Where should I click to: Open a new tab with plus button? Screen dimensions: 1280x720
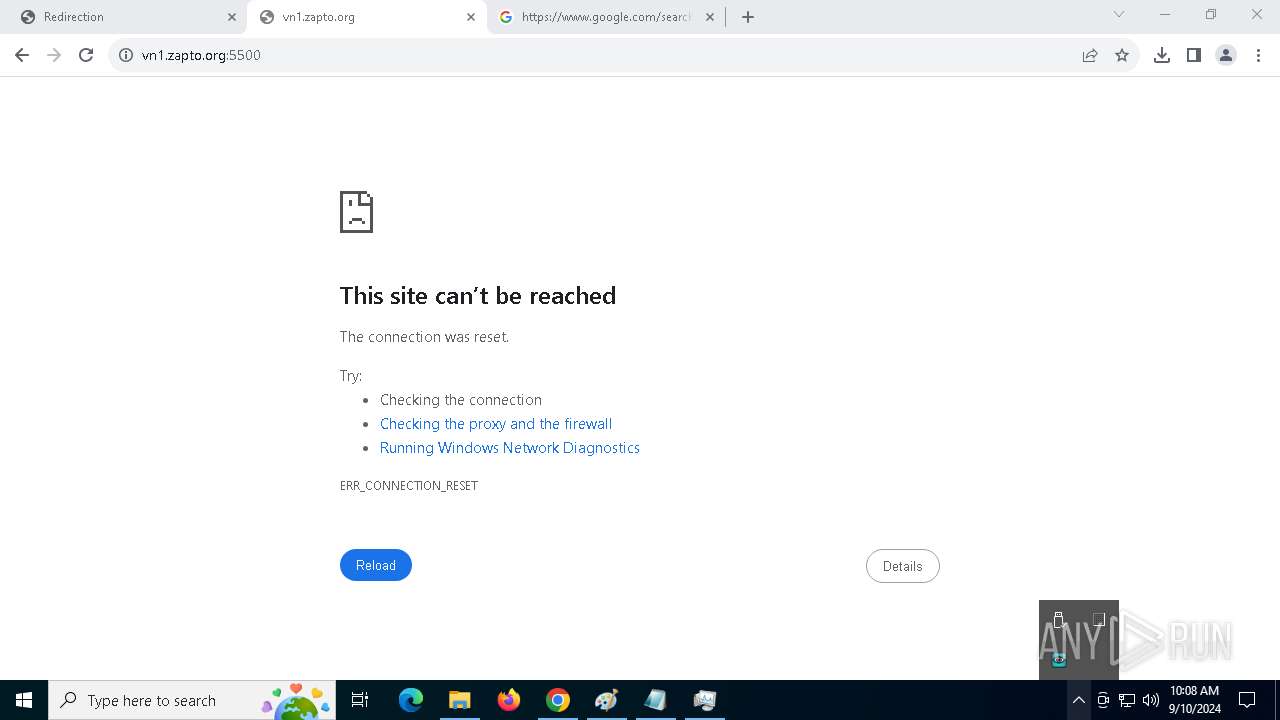[x=748, y=17]
